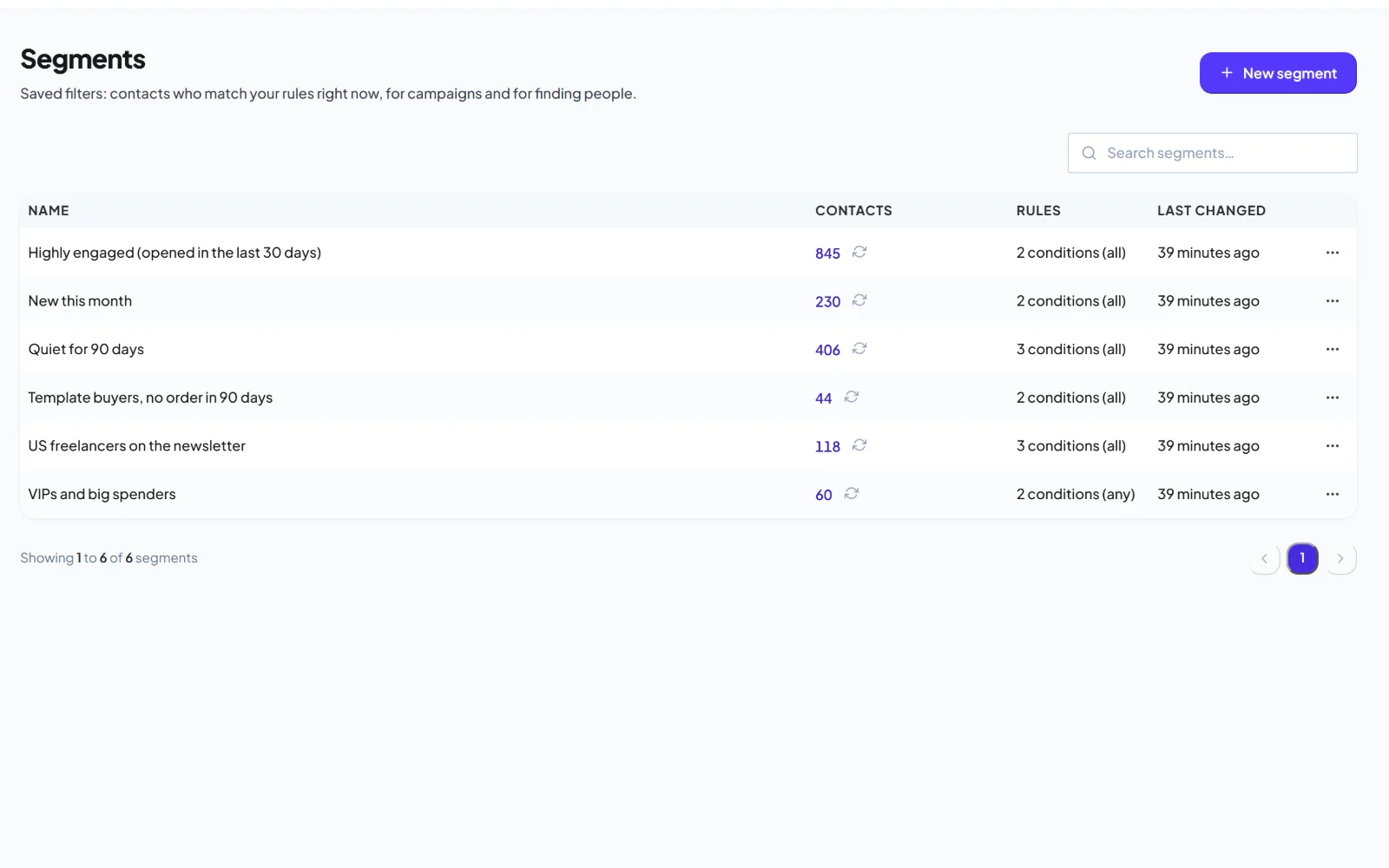Screen dimensions: 1389x868
Task: Open actions menu for Template buyers segment
Action: pos(1333,398)
